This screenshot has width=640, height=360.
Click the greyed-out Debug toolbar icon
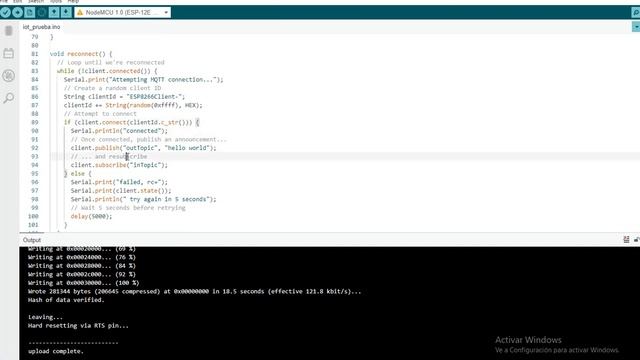coord(42,12)
